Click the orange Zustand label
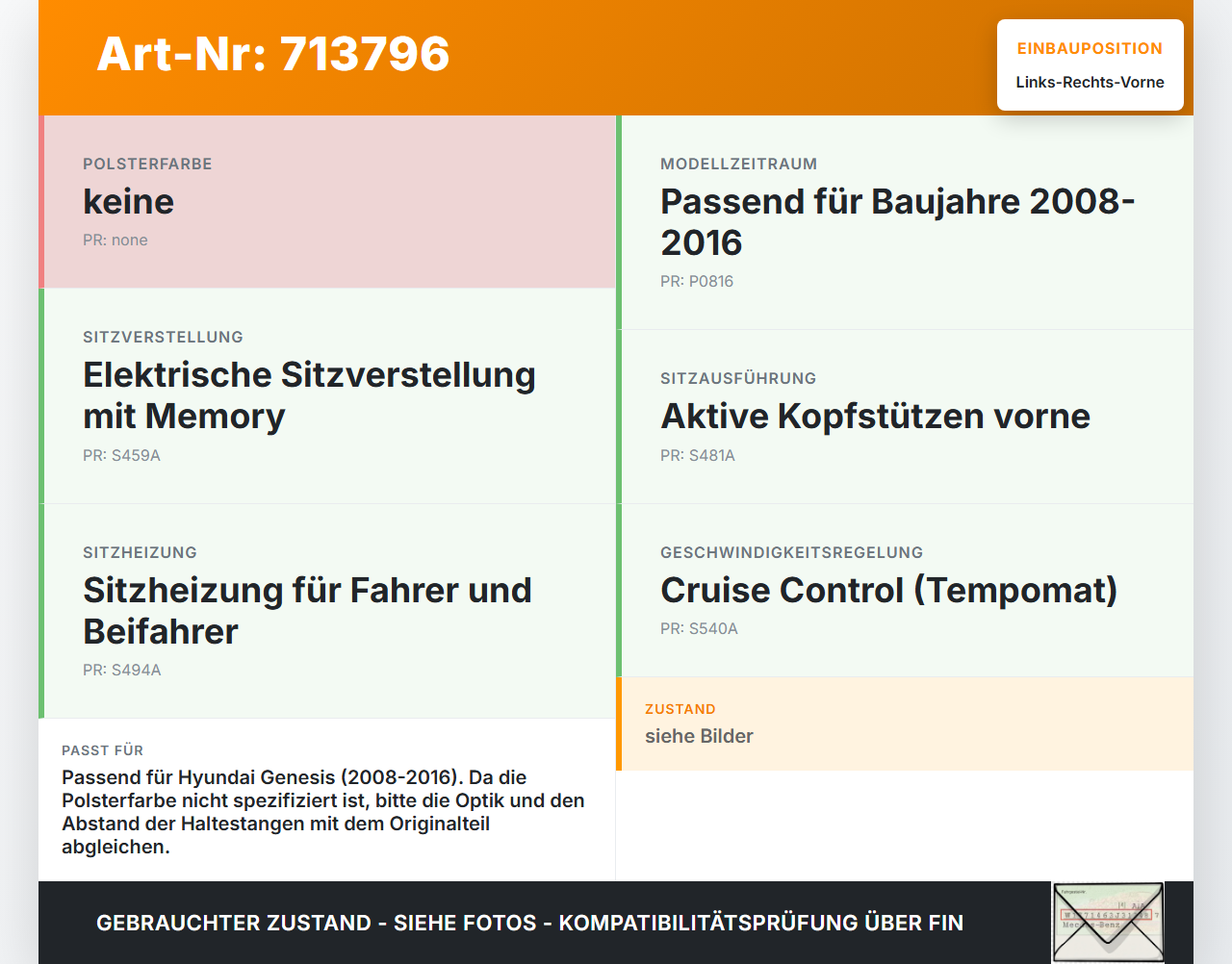Screen dimensions: 1232x964 (680, 709)
